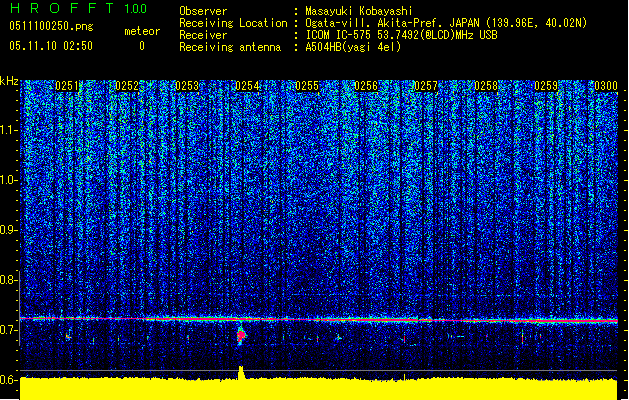Click the Receiving Location label

pos(233,23)
